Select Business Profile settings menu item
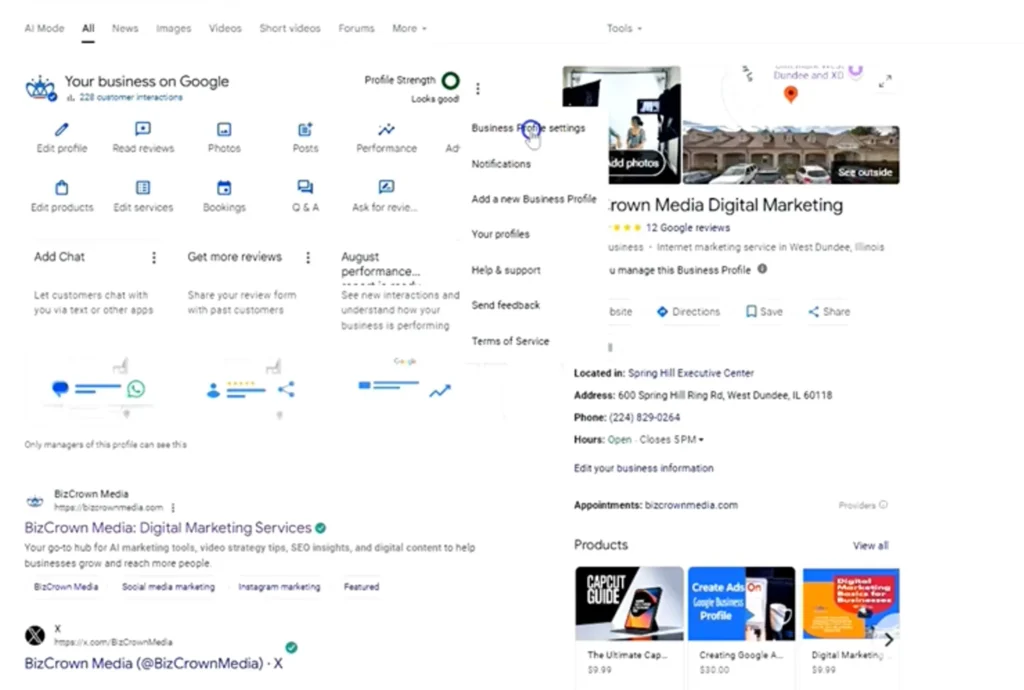The width and height of the screenshot is (1024, 690). point(528,128)
